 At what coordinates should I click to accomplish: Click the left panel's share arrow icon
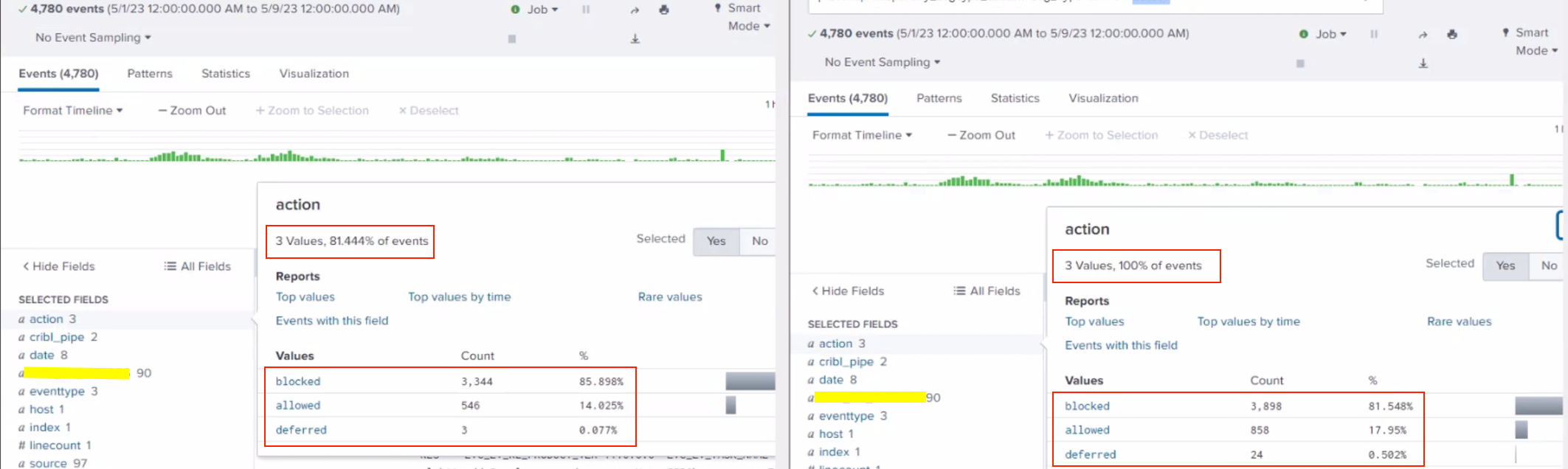click(635, 10)
